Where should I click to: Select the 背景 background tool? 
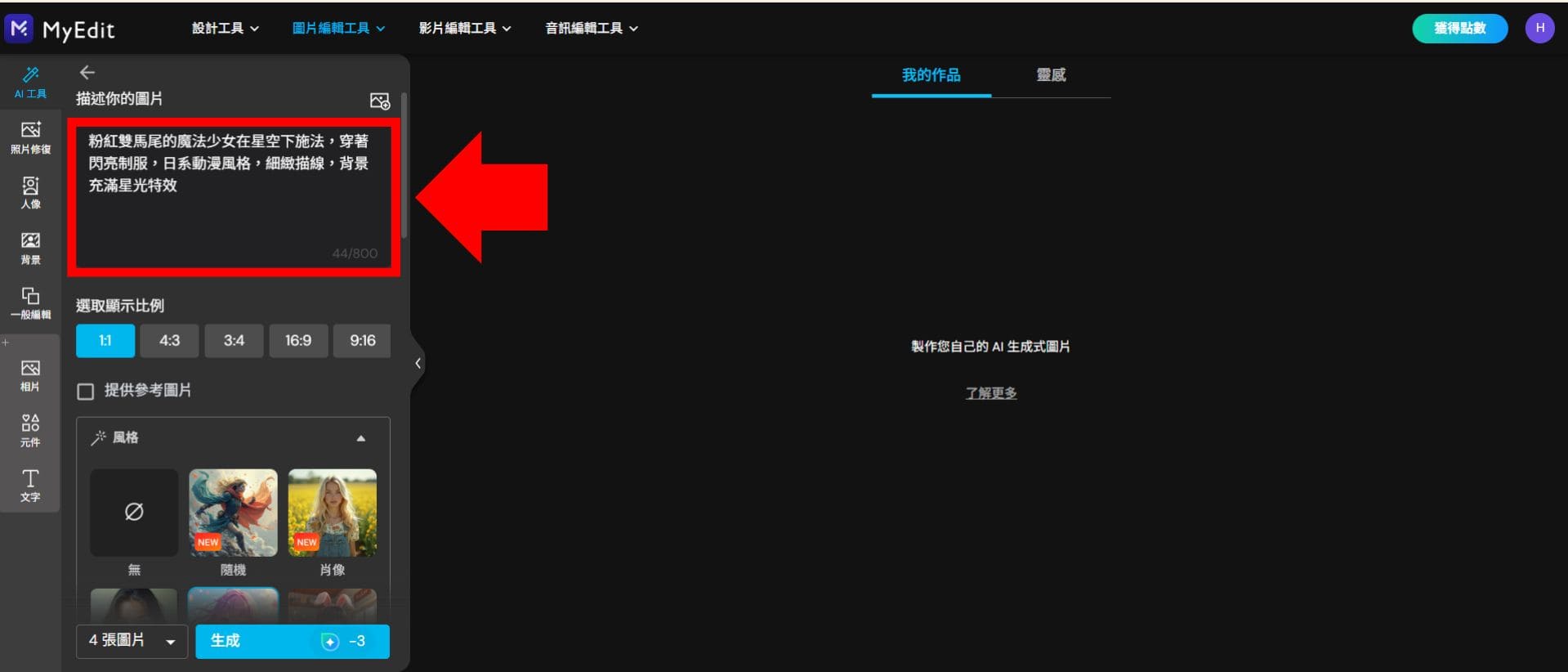pyautogui.click(x=30, y=248)
